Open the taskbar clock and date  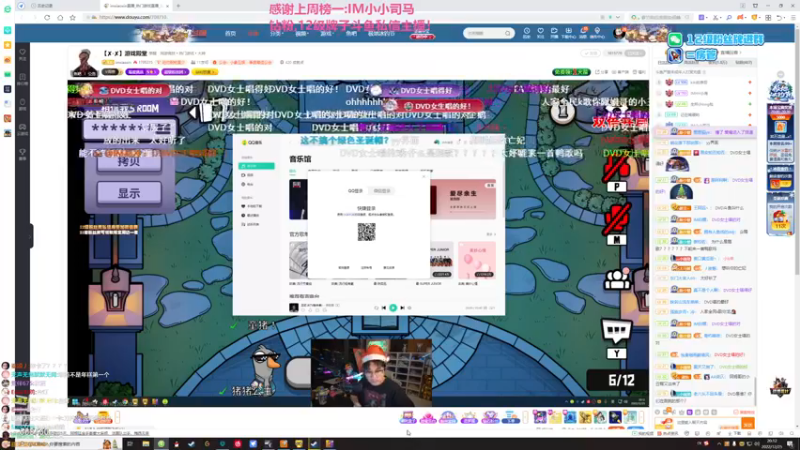click(x=772, y=444)
